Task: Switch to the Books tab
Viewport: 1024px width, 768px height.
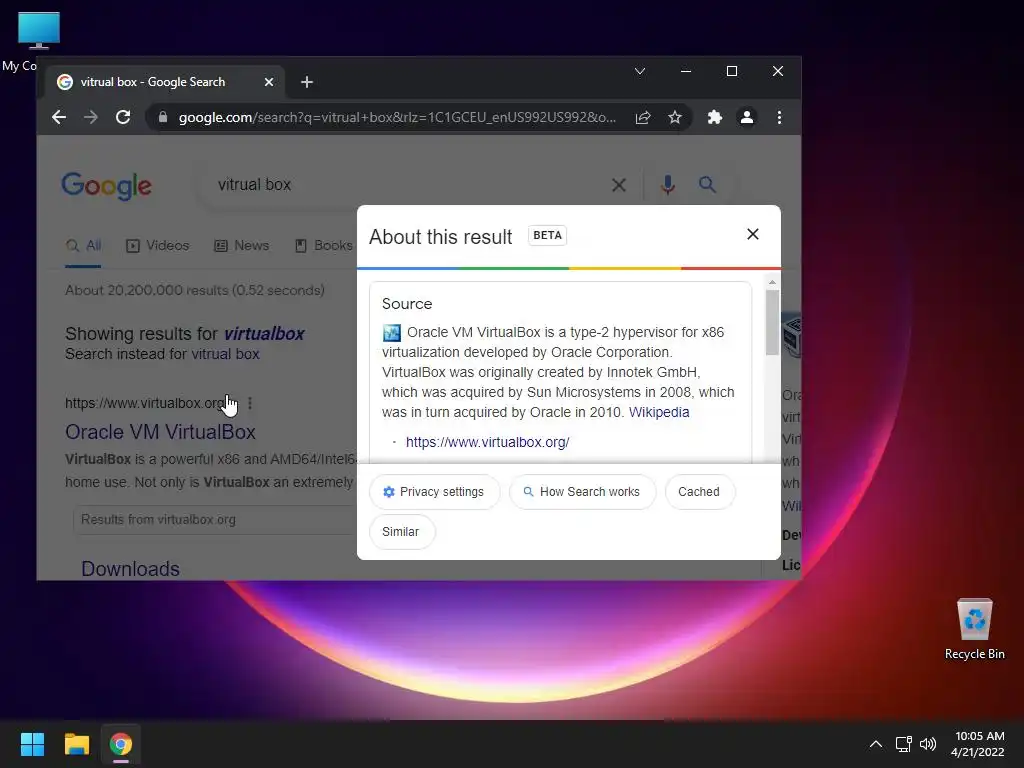Action: (x=324, y=246)
